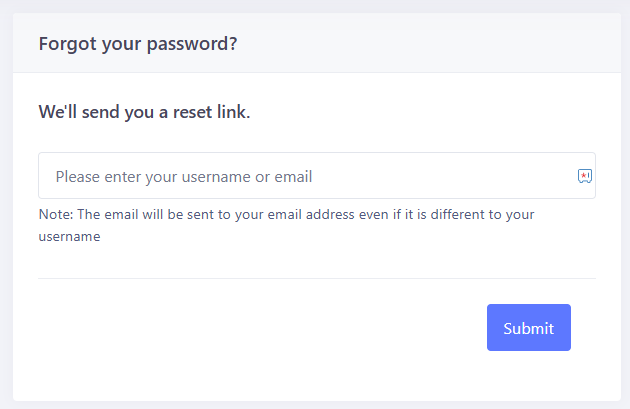
Task: Focus the username or email input field
Action: click(x=317, y=176)
